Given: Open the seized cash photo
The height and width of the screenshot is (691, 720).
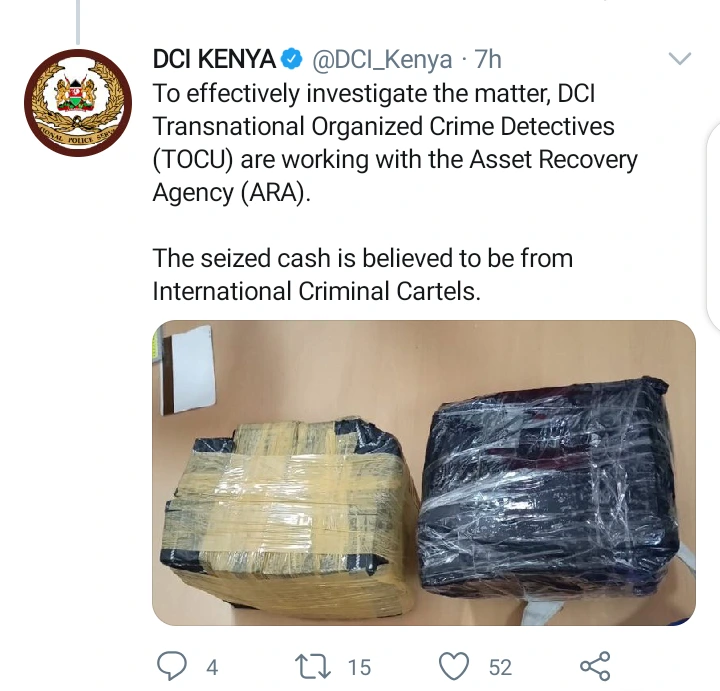Looking at the screenshot, I should [424, 472].
